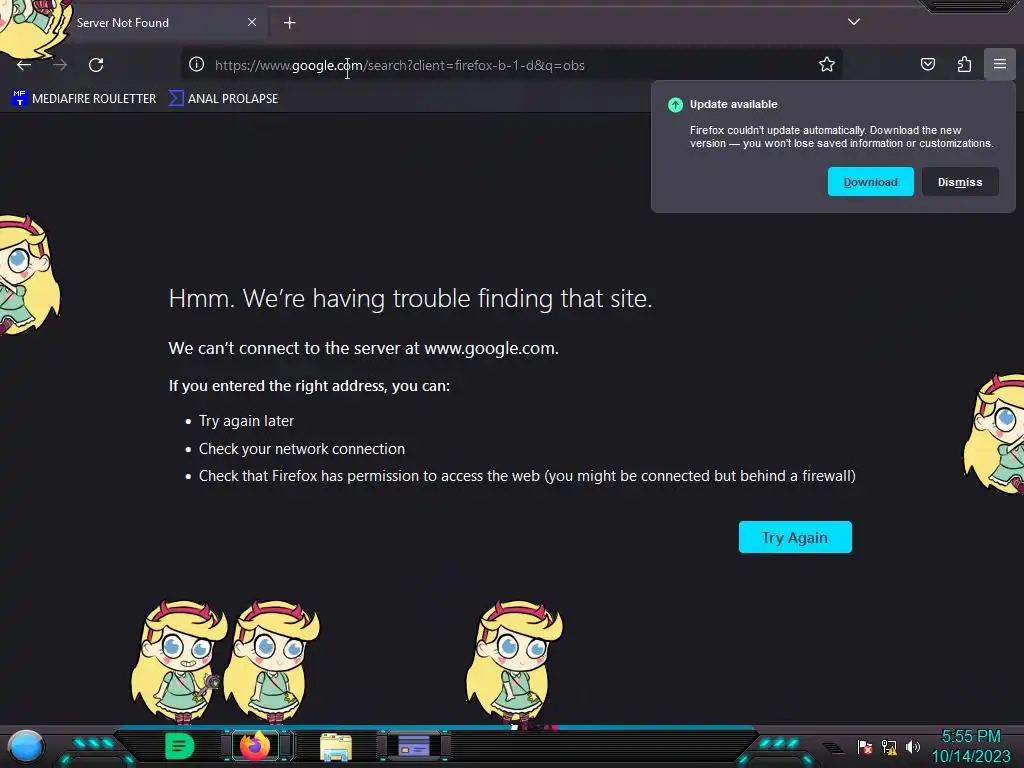Open File Explorer from taskbar

(x=336, y=746)
